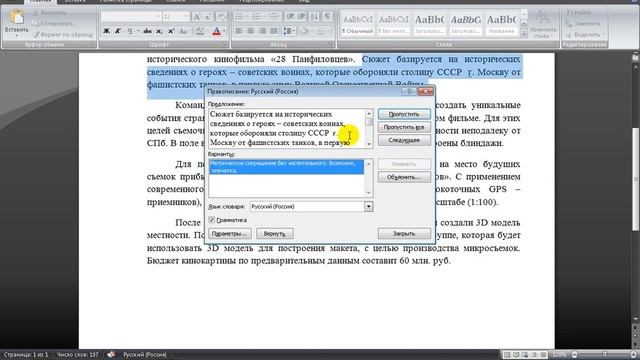Click the Вернуть button
Image resolution: width=640 pixels, height=360 pixels.
click(x=274, y=234)
